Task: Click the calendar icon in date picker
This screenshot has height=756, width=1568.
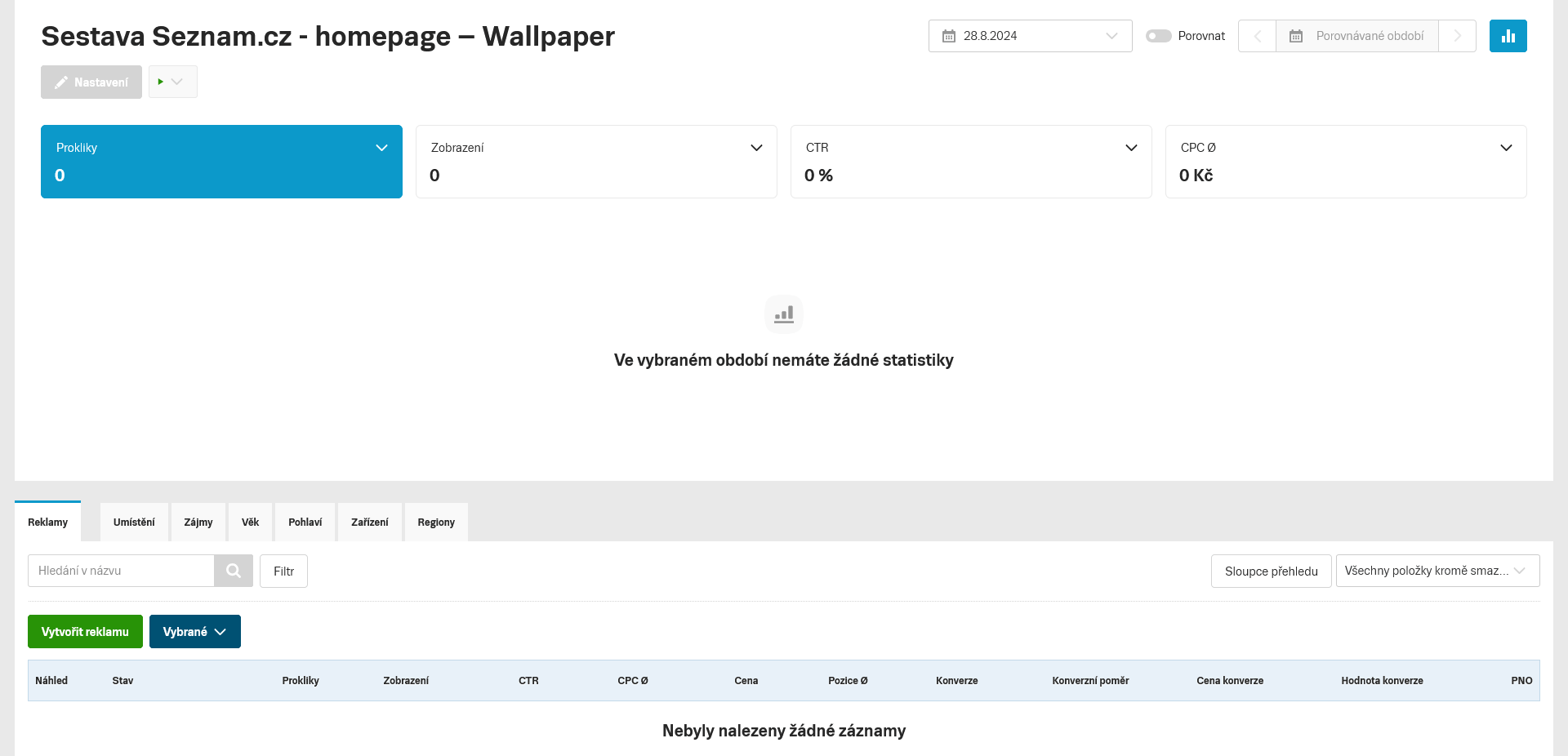Action: (x=949, y=36)
